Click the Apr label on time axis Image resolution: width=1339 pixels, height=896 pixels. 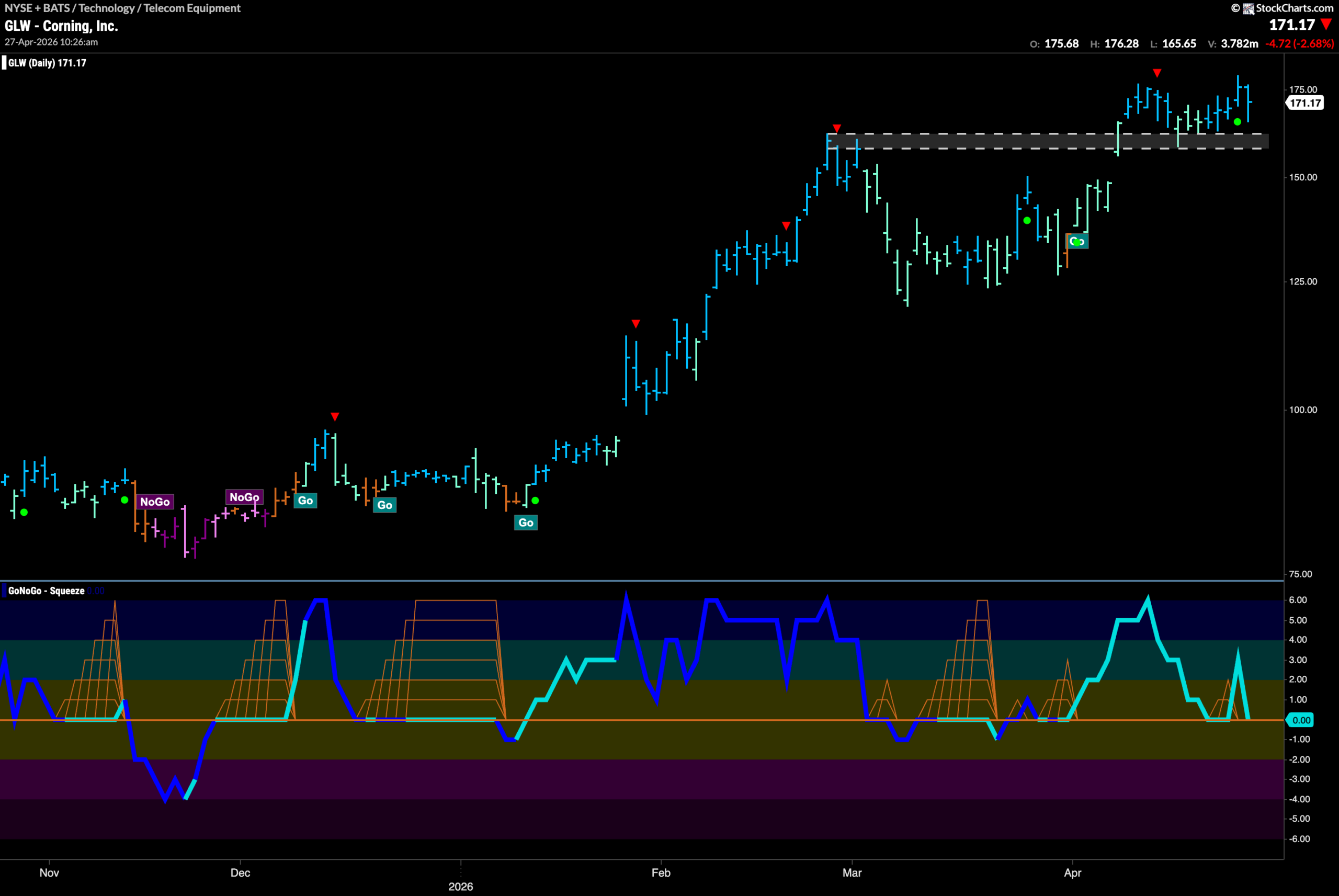point(1073,872)
